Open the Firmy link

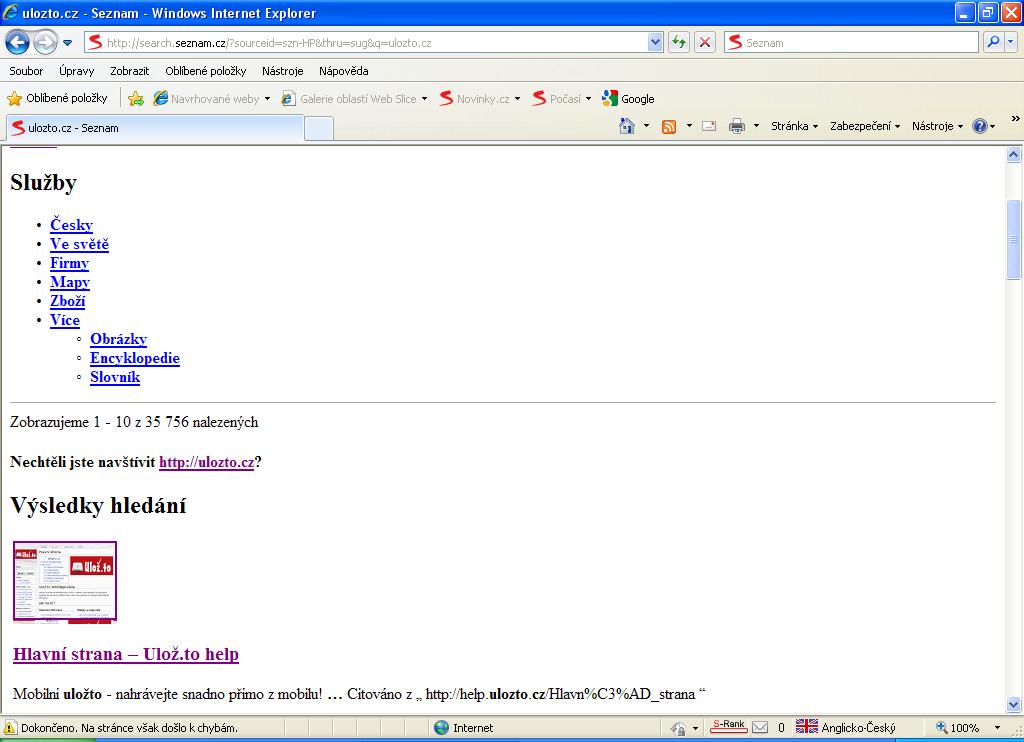(69, 263)
